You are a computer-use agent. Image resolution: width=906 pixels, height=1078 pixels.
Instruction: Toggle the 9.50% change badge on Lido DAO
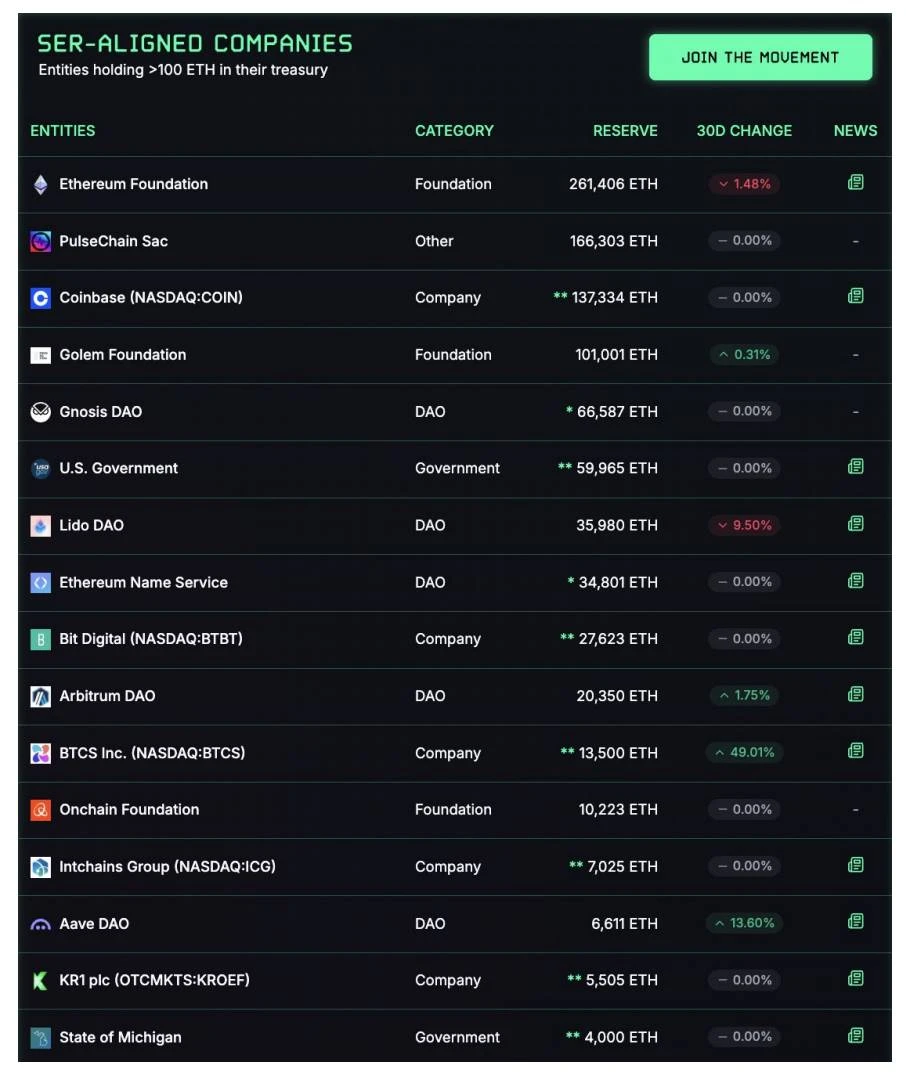tap(743, 525)
